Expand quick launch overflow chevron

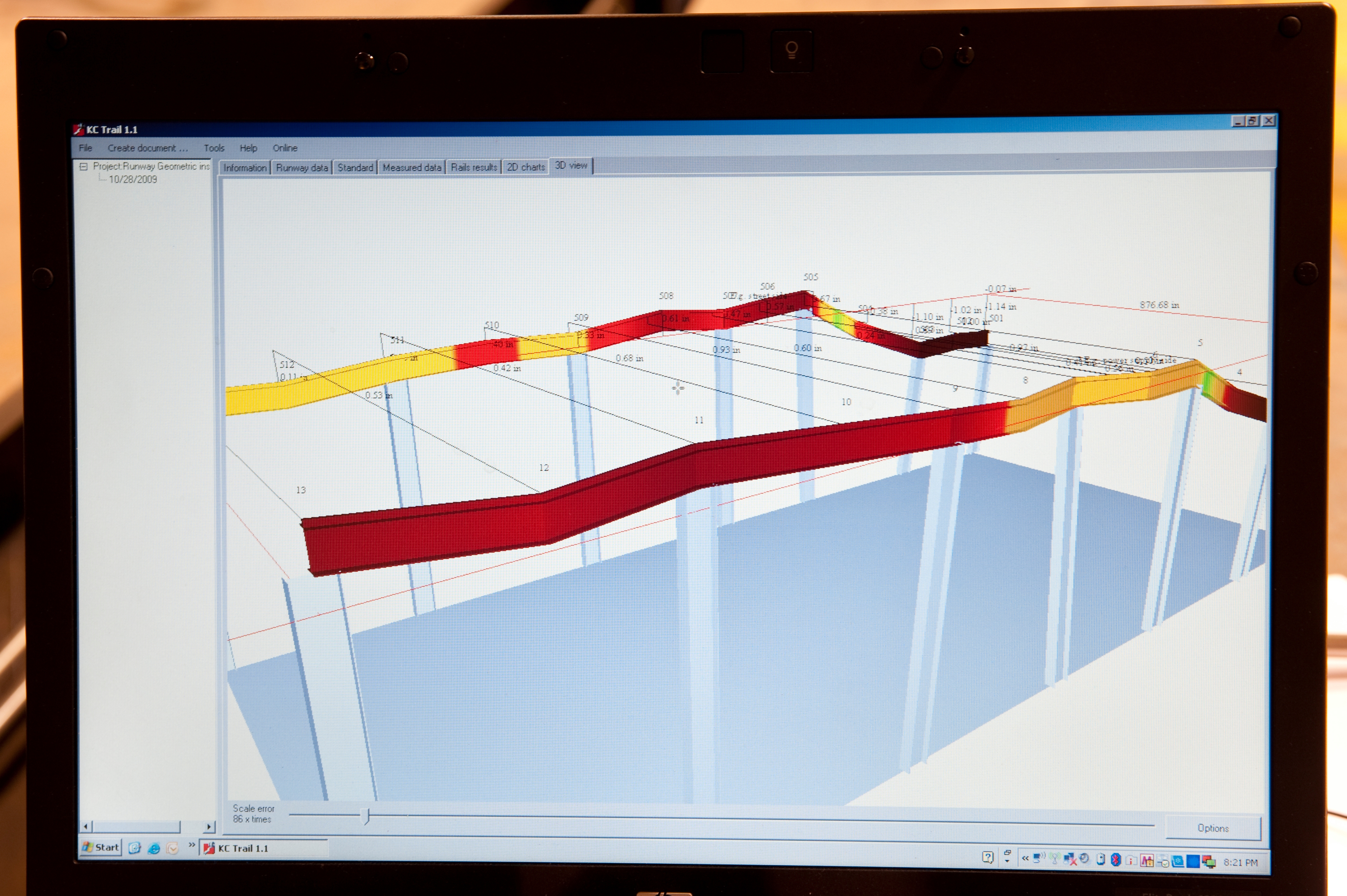(192, 844)
